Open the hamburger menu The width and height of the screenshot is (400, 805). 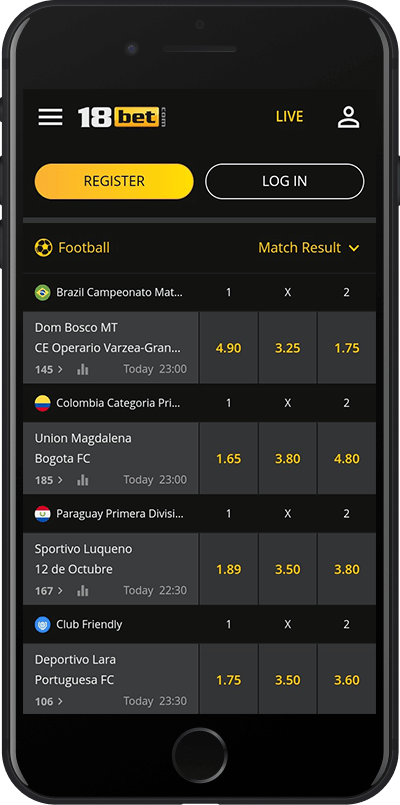coord(50,117)
